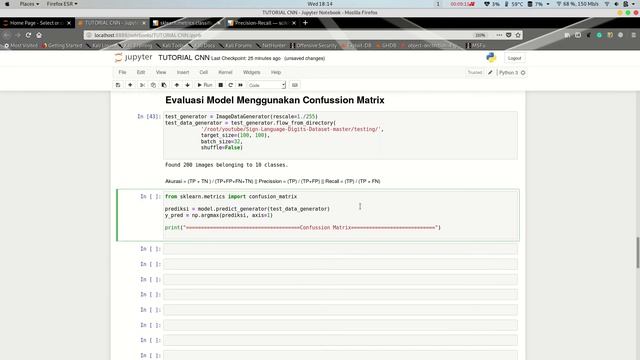
Task: Close the Home Page browser tab
Action: [69, 23]
